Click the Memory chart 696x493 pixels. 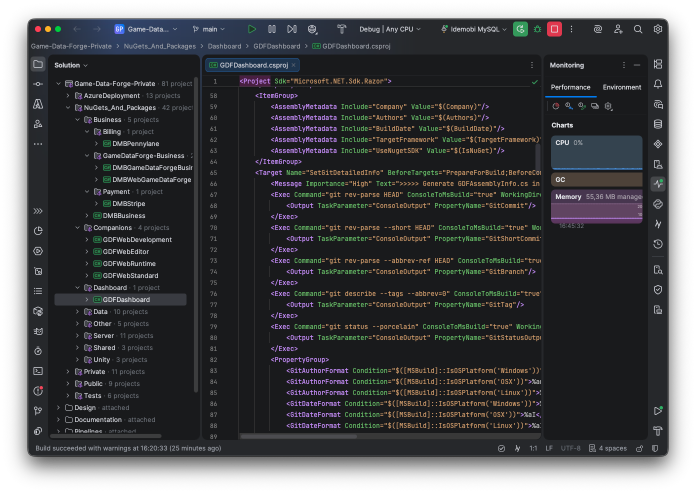click(x=597, y=206)
